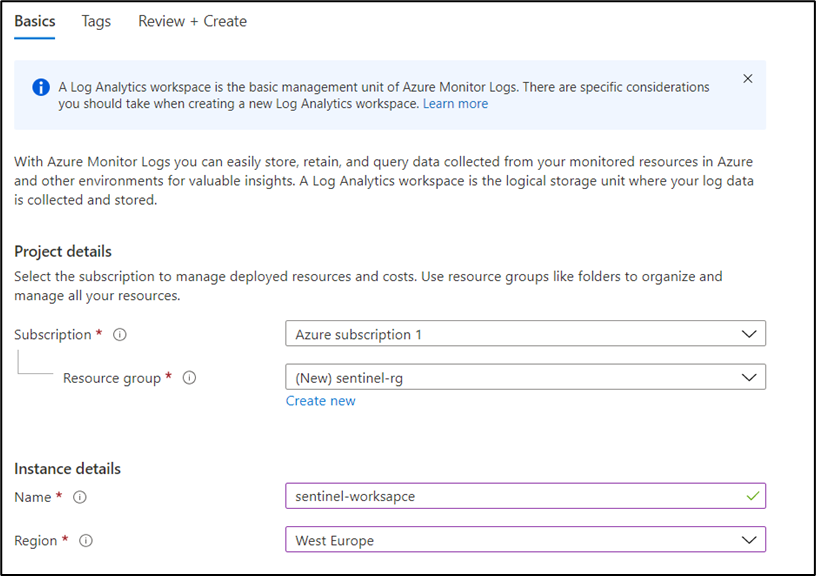Image resolution: width=816 pixels, height=576 pixels.
Task: Open the Review + Create tab
Action: [193, 21]
